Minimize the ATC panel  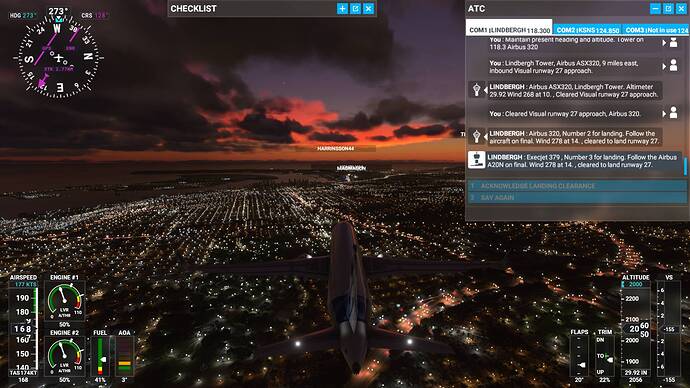[x=655, y=8]
